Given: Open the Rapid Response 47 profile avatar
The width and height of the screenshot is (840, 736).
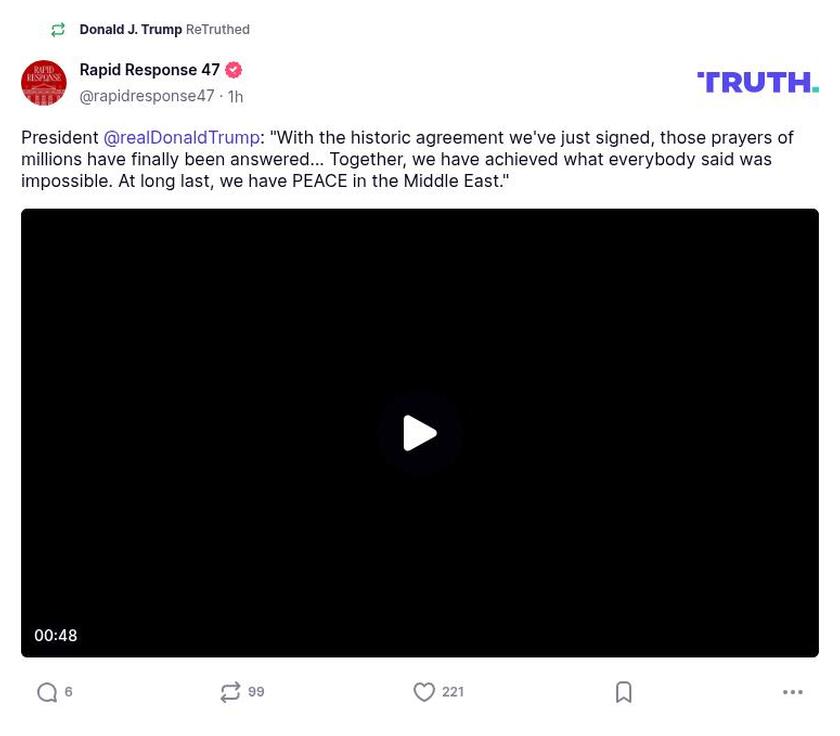Looking at the screenshot, I should pos(44,83).
